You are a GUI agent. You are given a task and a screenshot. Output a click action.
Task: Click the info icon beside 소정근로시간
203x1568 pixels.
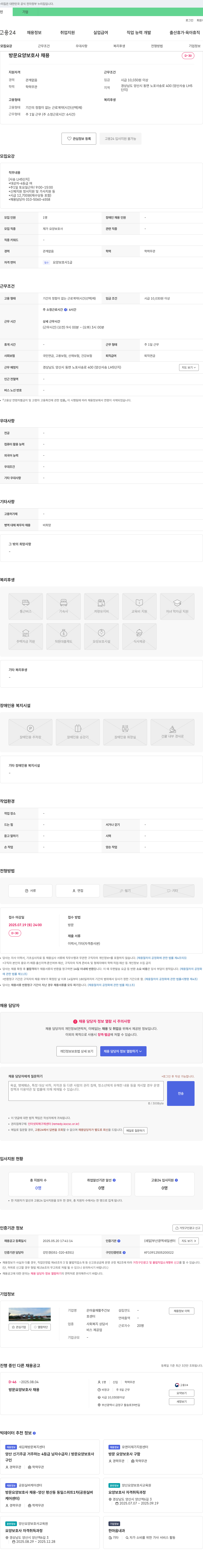(66, 310)
